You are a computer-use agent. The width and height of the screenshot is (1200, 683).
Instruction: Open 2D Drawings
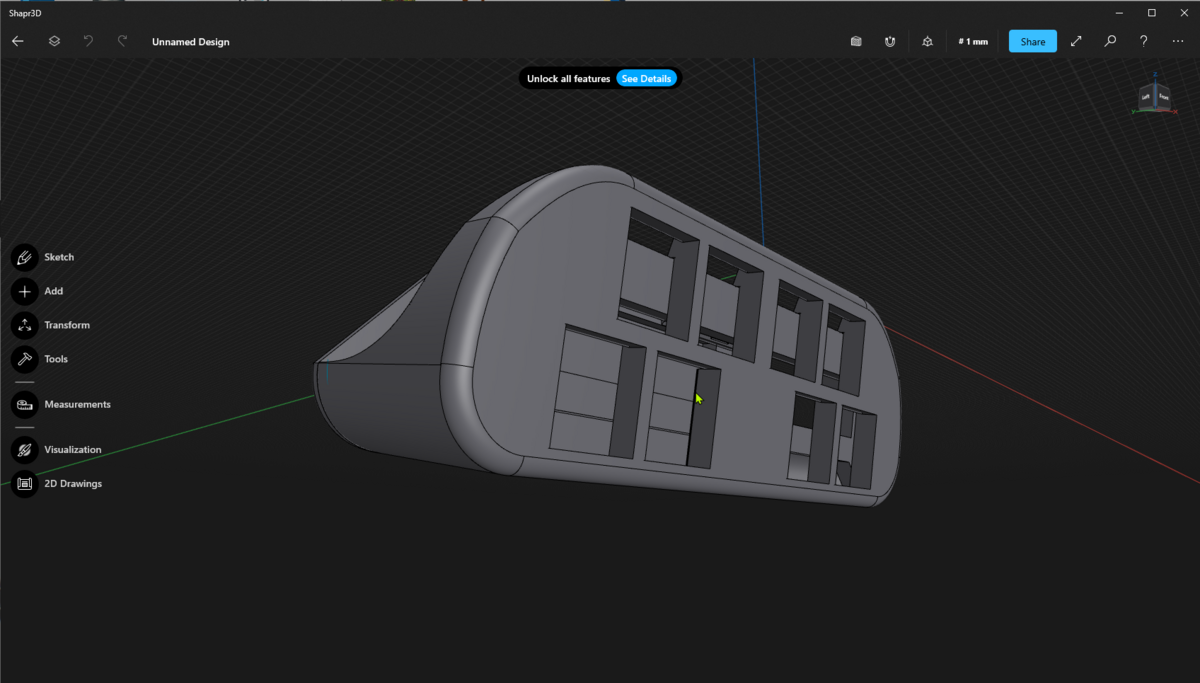click(x=24, y=484)
